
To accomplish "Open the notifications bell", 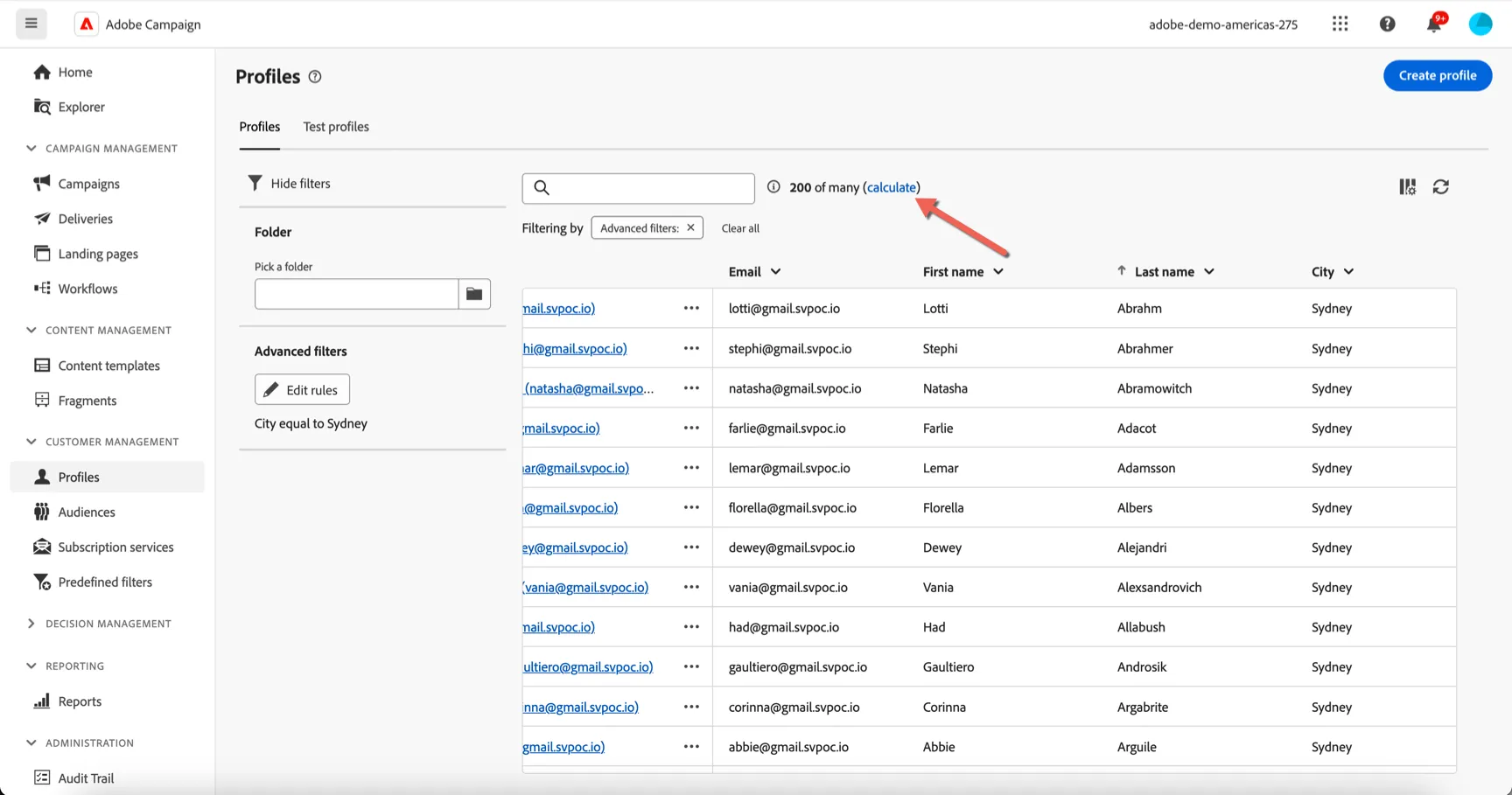I will [1433, 24].
